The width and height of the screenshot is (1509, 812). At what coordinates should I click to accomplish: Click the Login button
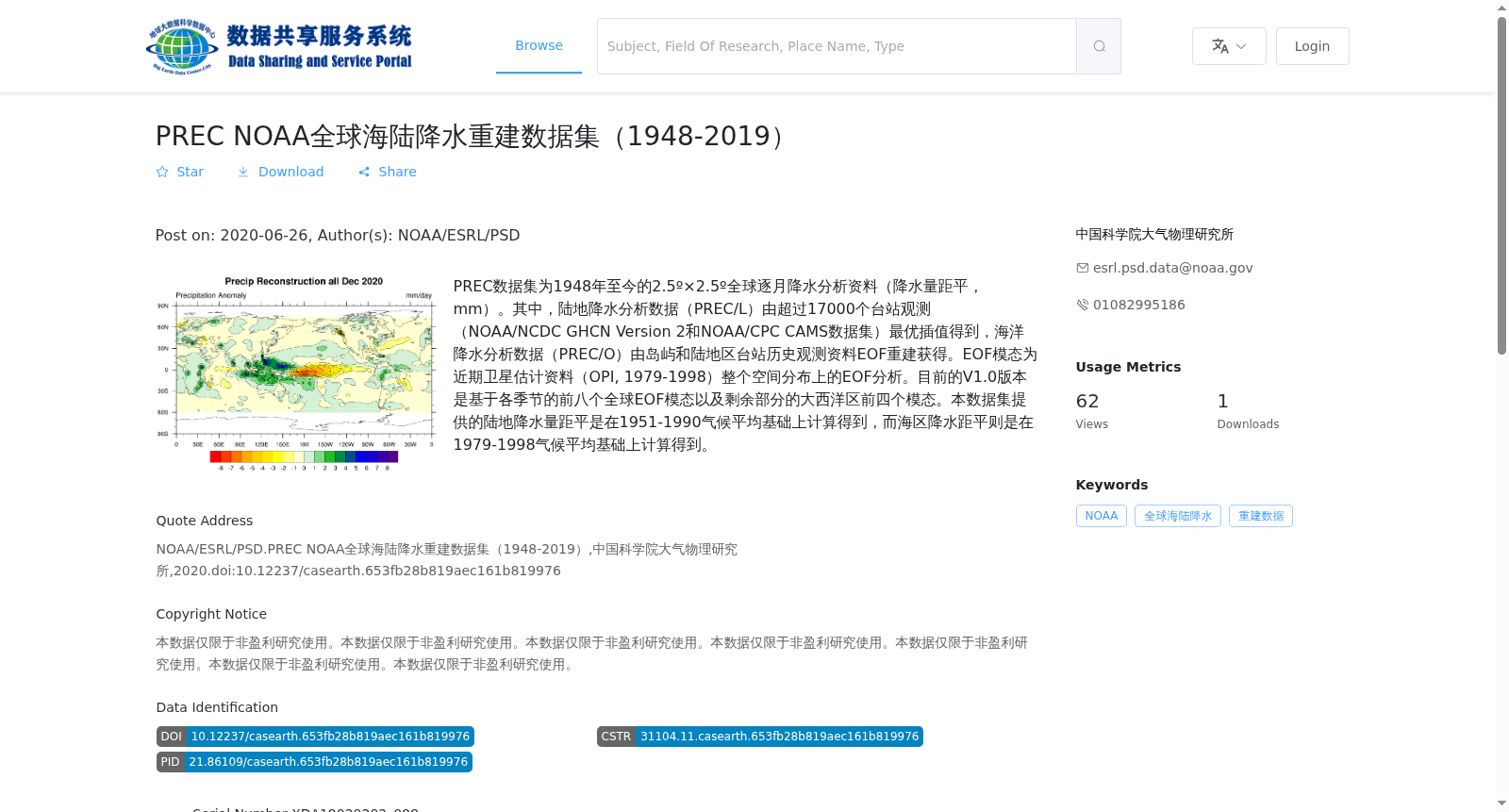point(1312,46)
